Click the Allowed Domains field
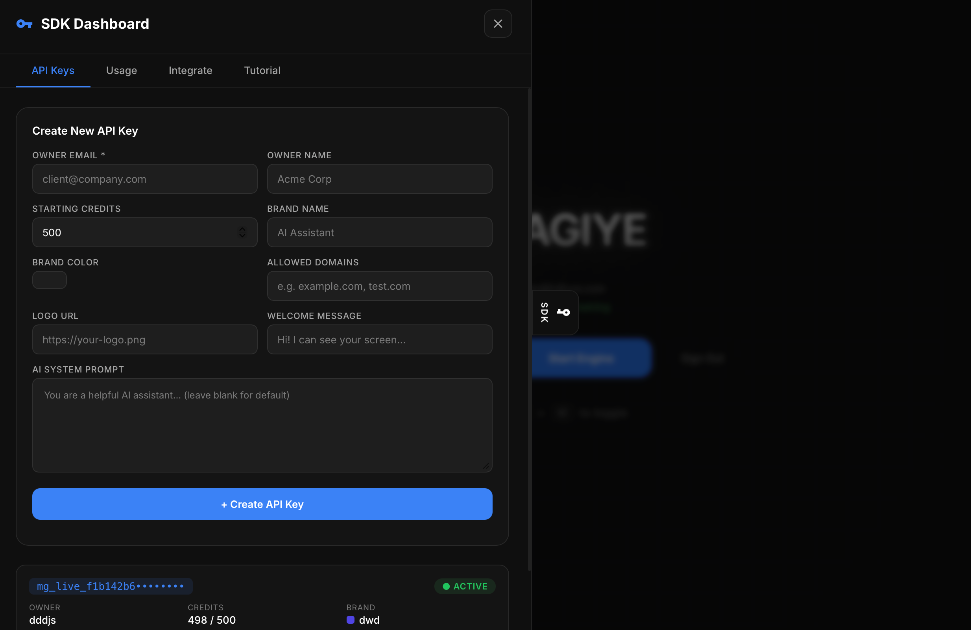Screen dimensions: 971x630 pyautogui.click(x=379, y=286)
